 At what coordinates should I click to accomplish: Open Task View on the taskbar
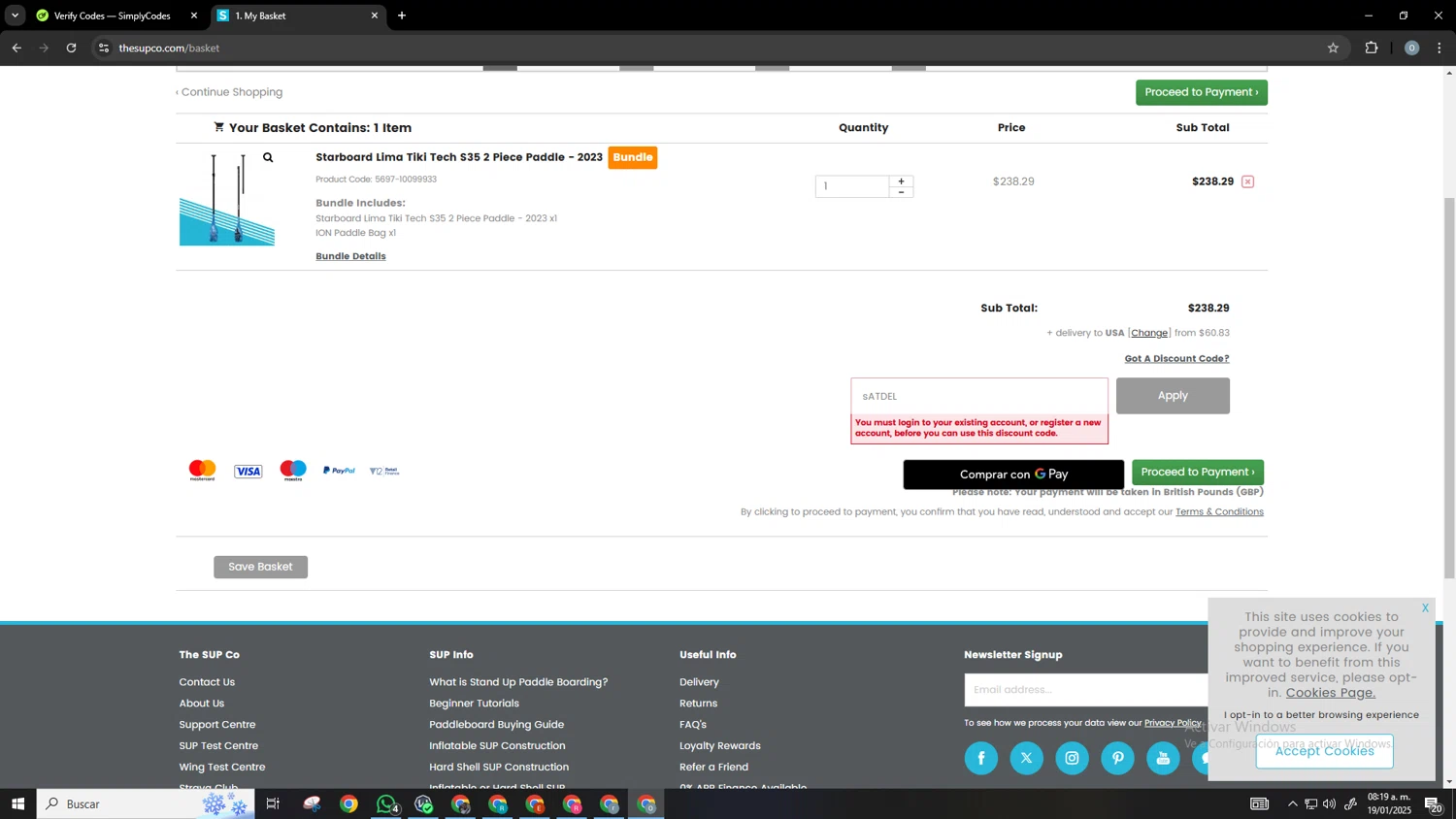click(x=273, y=803)
